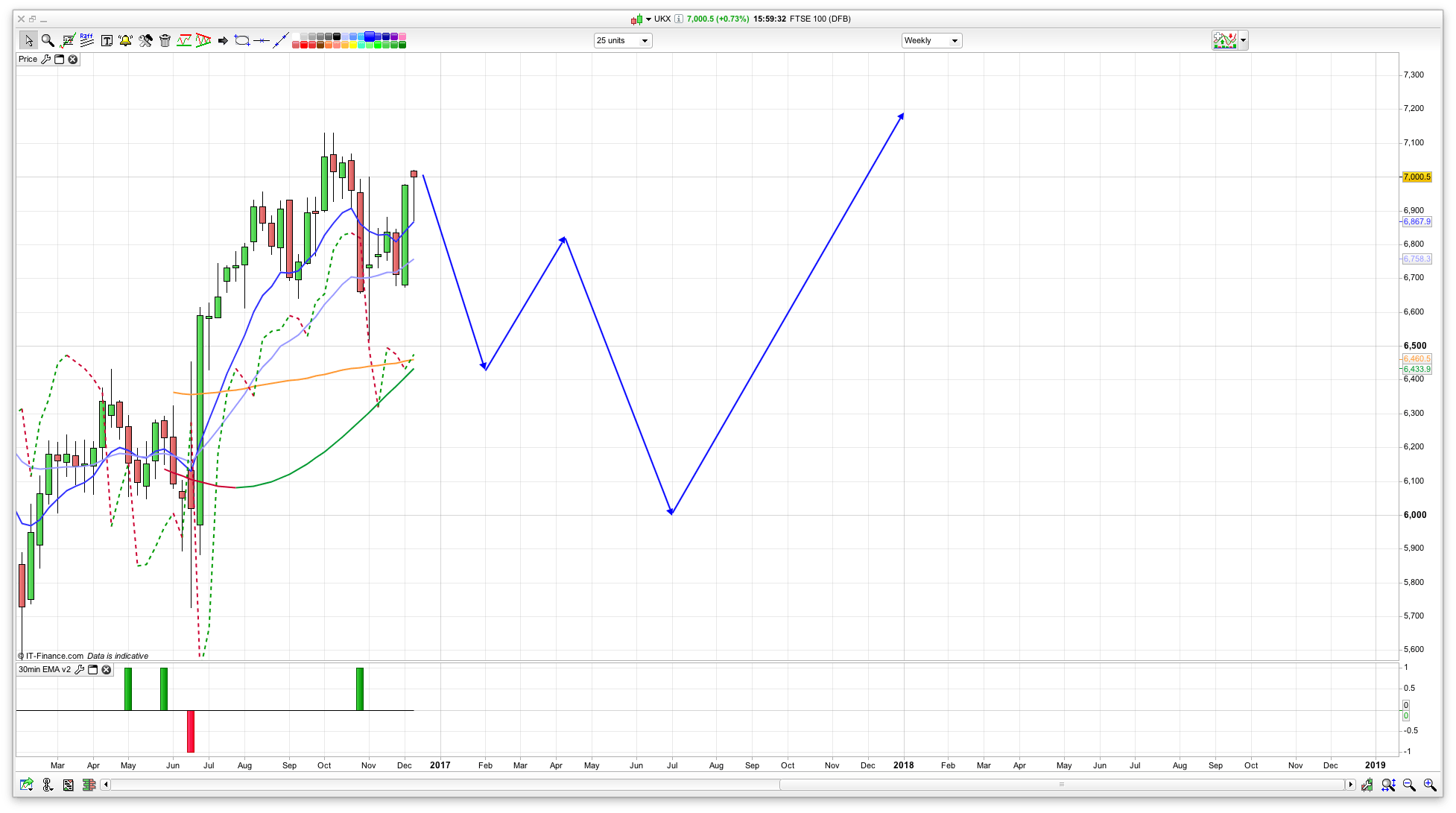The image size is (1456, 813).
Task: Click the magnifying glass zoom tool
Action: tap(48, 40)
